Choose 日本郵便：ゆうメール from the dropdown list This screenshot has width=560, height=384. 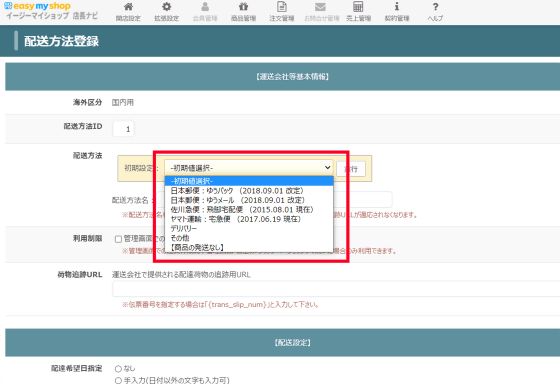(x=249, y=200)
